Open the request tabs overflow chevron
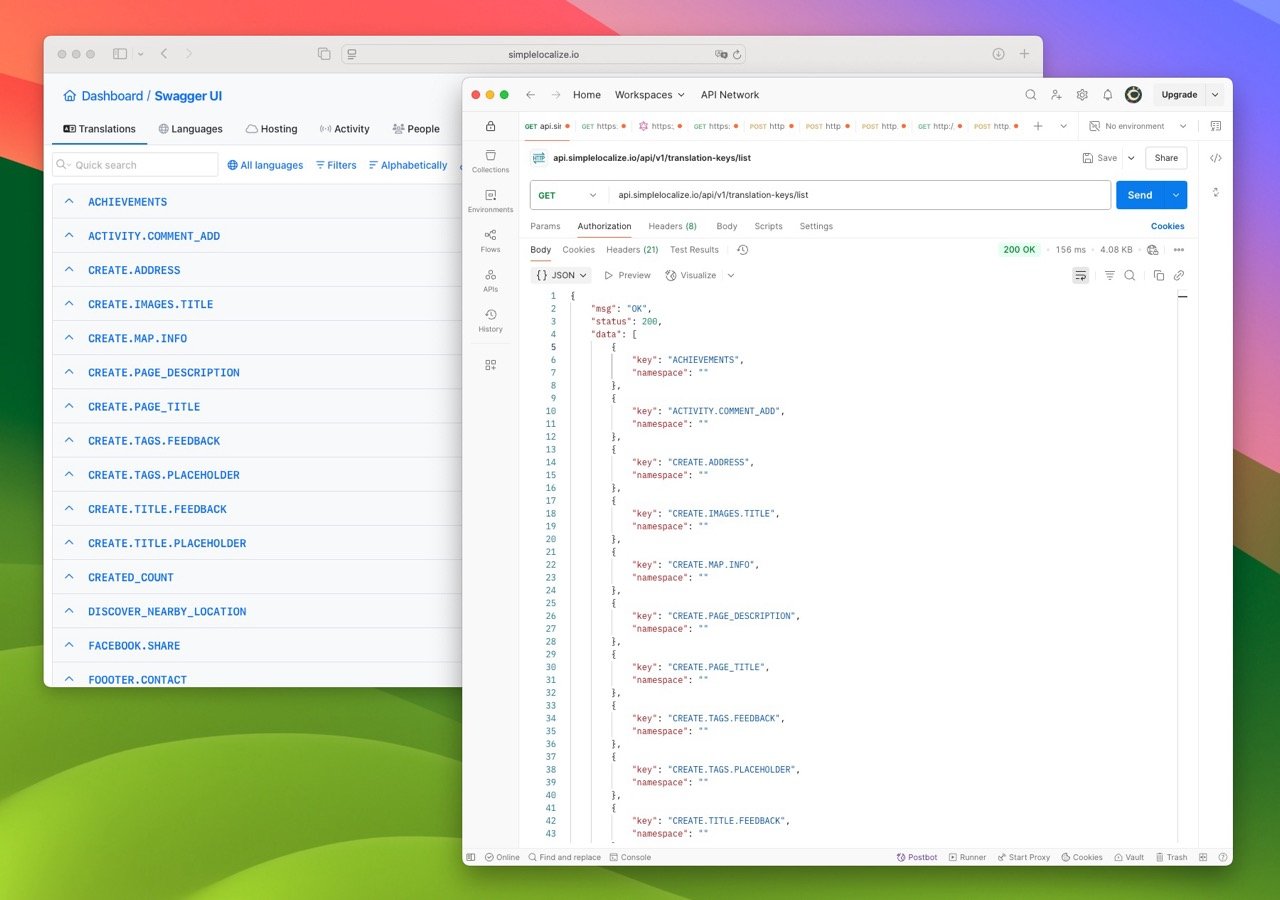The image size is (1280, 900). (x=1063, y=126)
